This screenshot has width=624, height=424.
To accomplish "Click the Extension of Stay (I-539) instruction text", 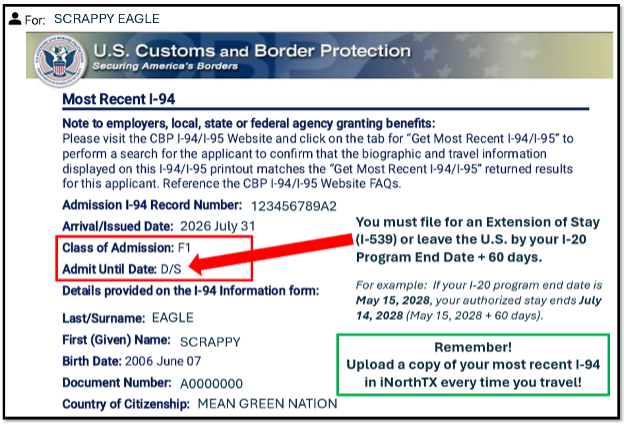I will (x=478, y=240).
